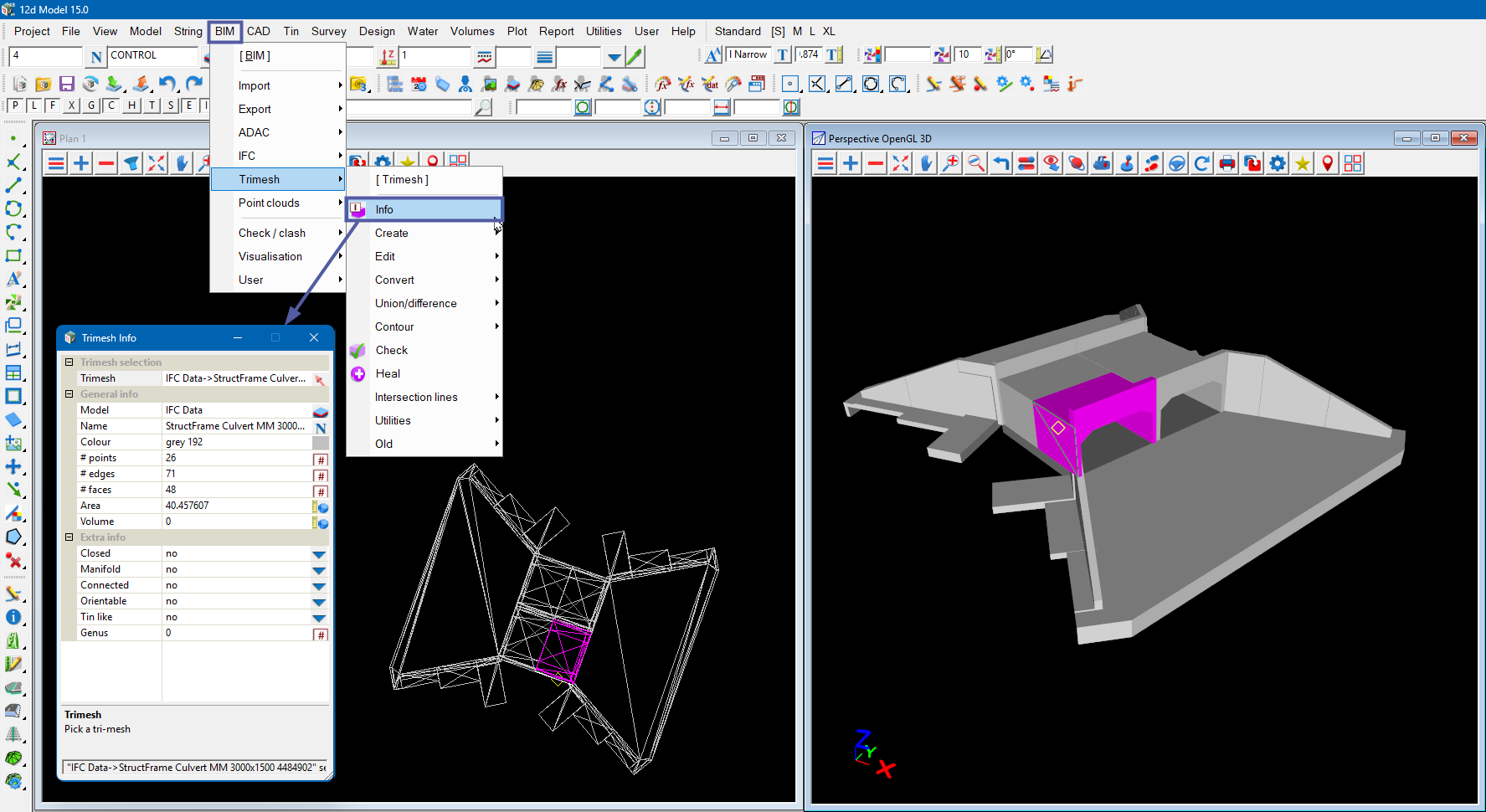Click the fit-to-view arrows icon in Perspective toolbar
The image size is (1486, 812).
[901, 163]
